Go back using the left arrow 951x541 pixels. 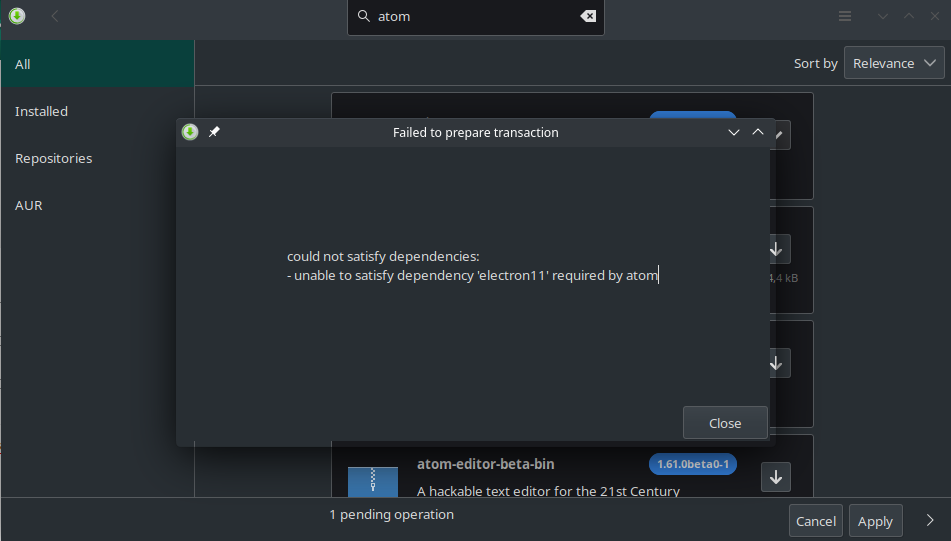[x=55, y=16]
